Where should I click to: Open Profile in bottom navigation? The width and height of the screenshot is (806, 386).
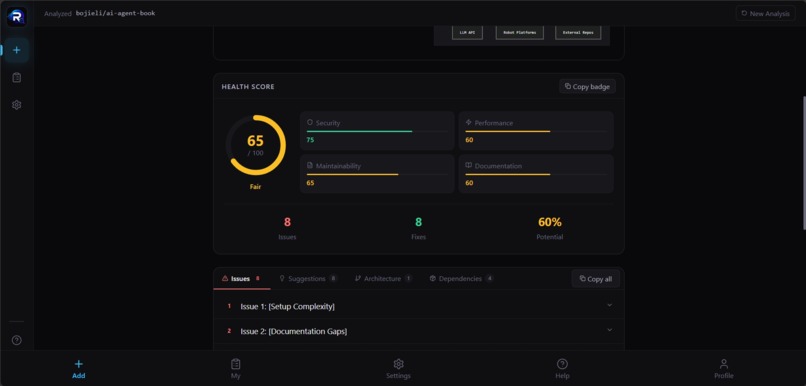click(x=724, y=369)
